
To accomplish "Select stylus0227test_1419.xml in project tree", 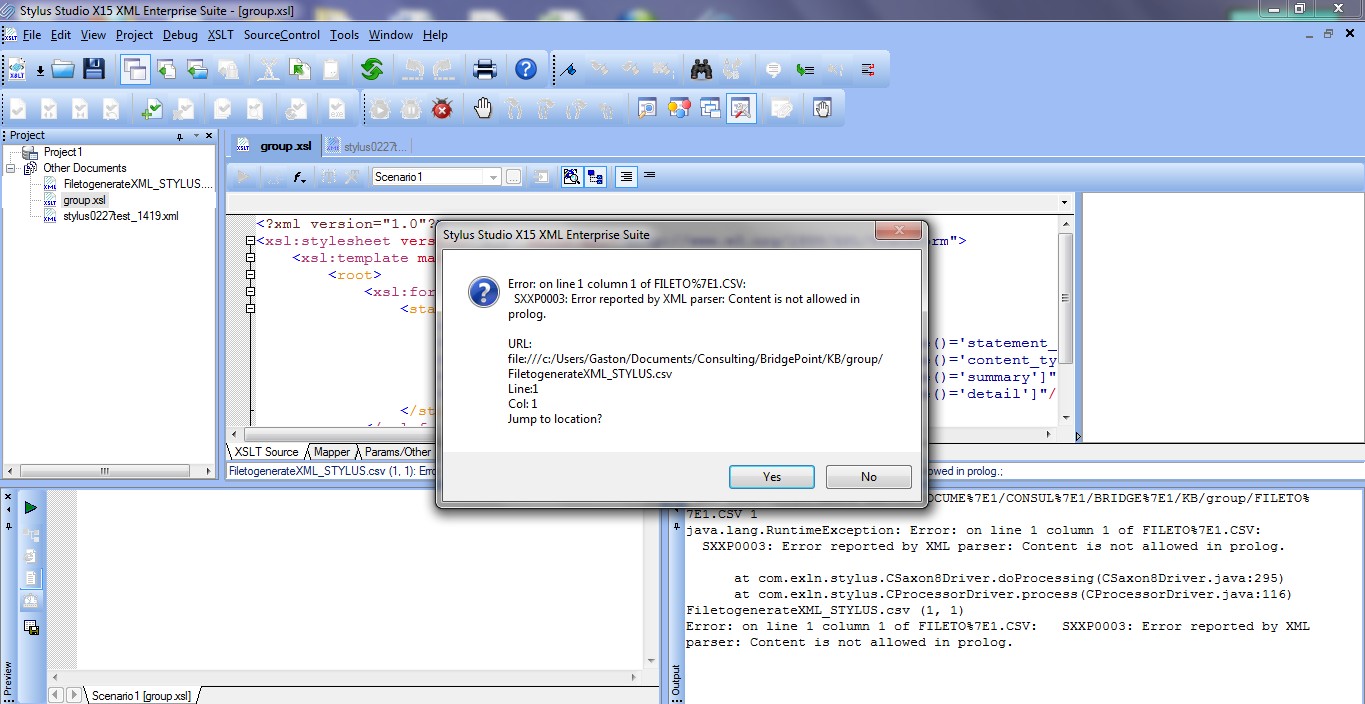I will (120, 216).
